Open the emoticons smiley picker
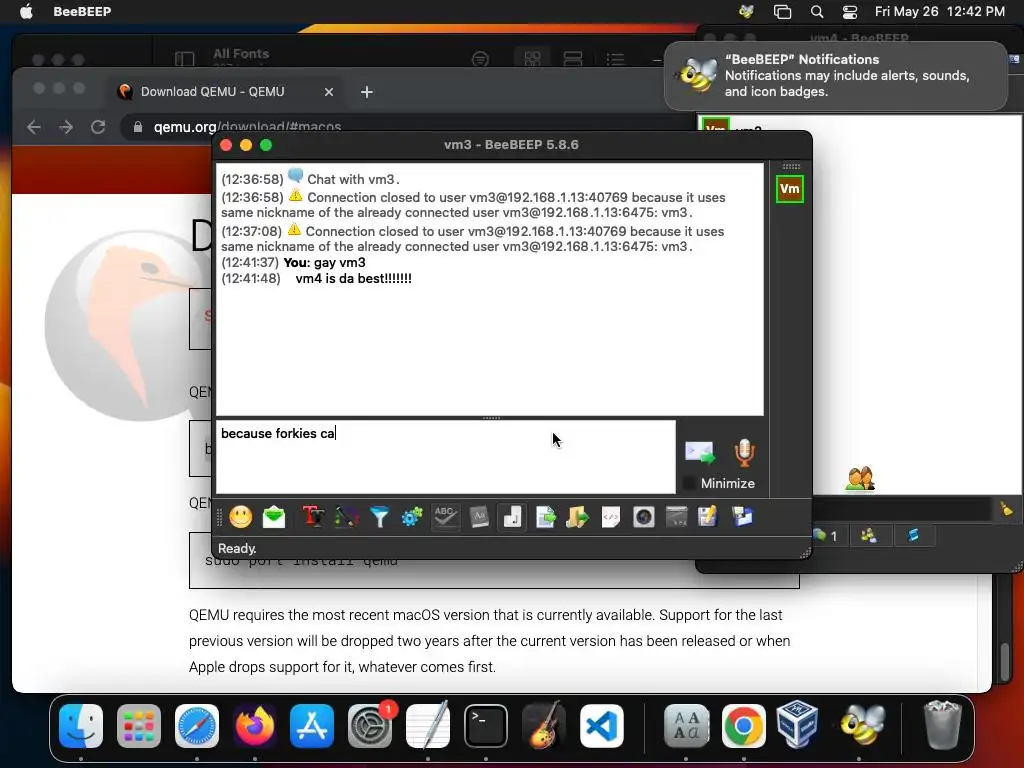The height and width of the screenshot is (768, 1024). click(x=240, y=517)
